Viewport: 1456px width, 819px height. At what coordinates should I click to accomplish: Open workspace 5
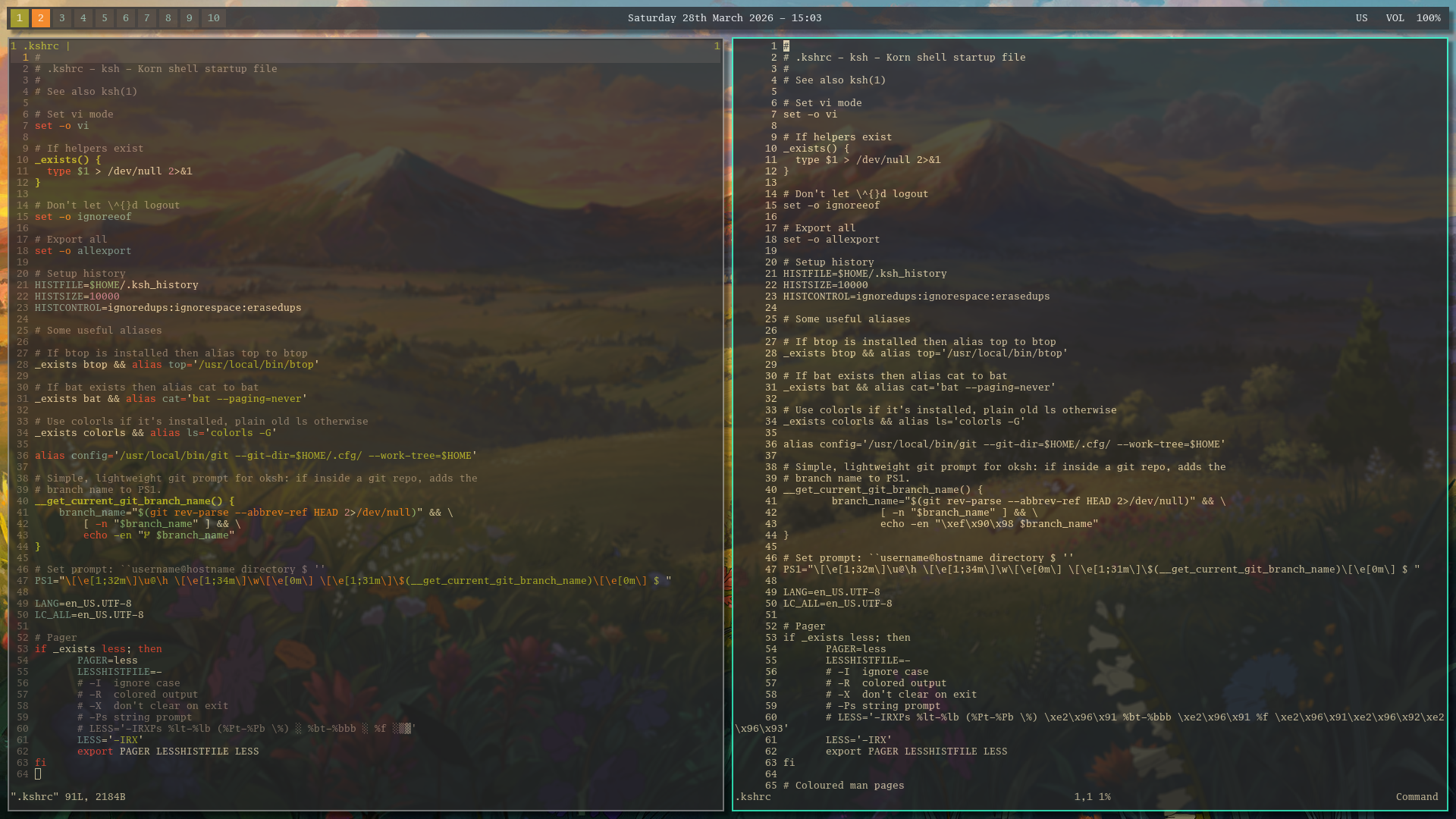point(105,17)
